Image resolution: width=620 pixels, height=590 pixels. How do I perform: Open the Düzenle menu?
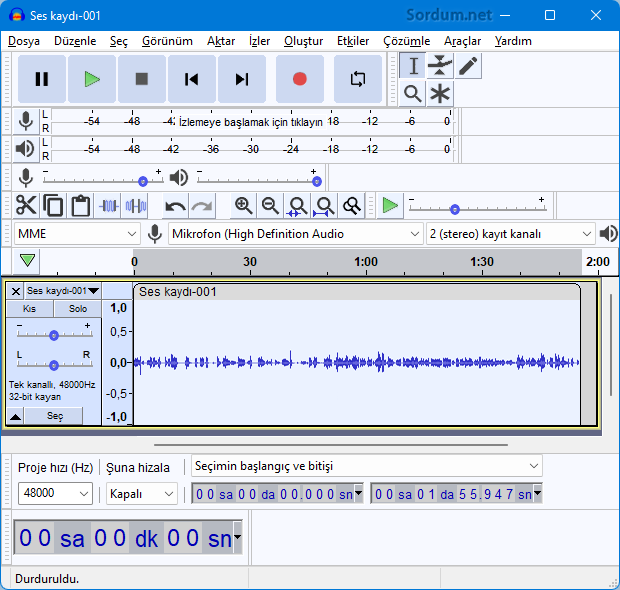[75, 41]
